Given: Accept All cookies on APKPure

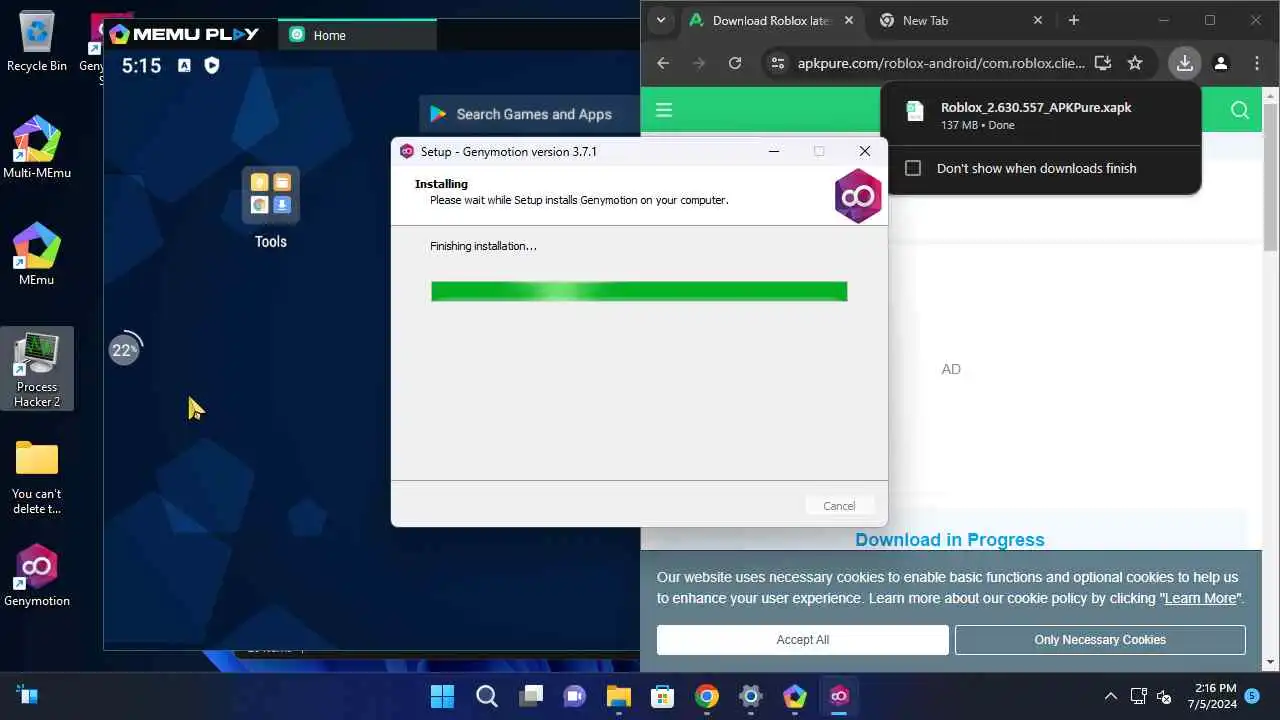Looking at the screenshot, I should click(x=802, y=640).
